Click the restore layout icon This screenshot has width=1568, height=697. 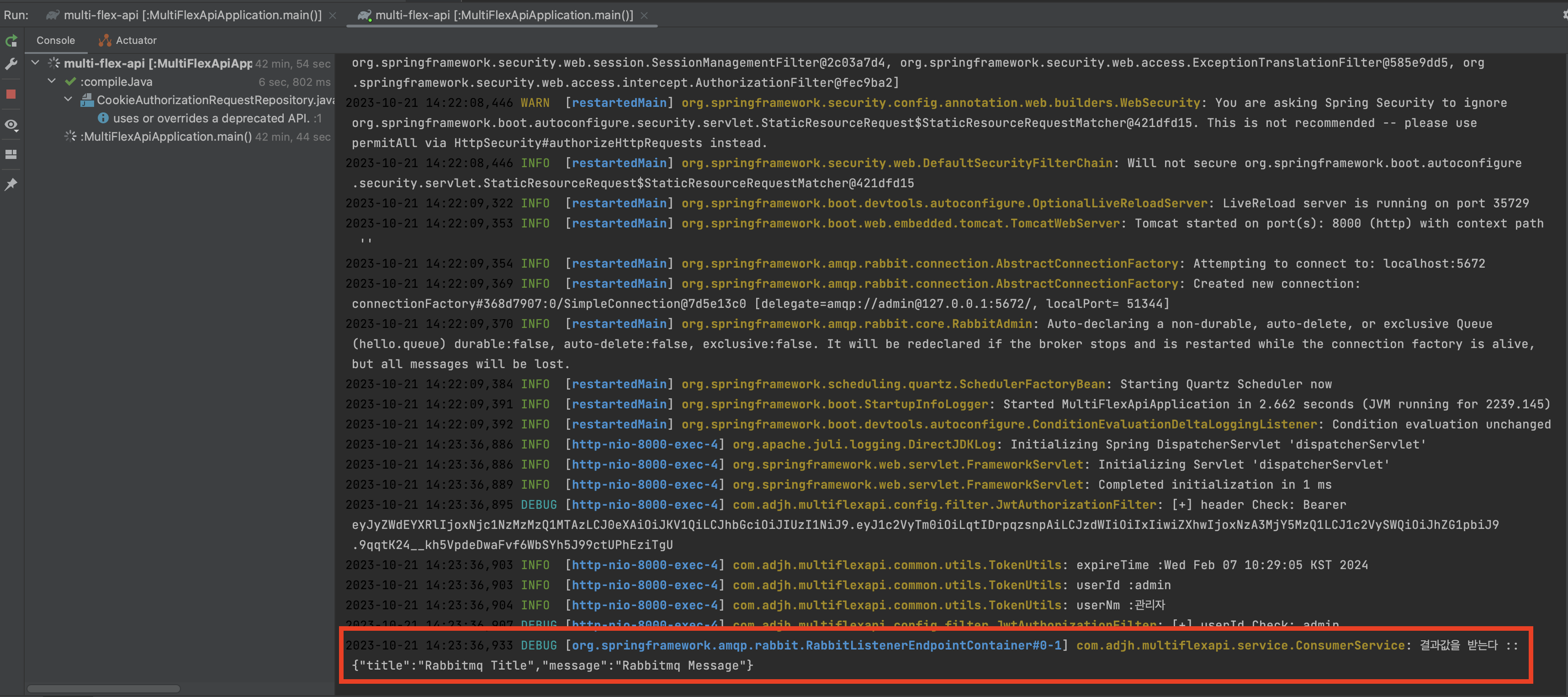[11, 155]
